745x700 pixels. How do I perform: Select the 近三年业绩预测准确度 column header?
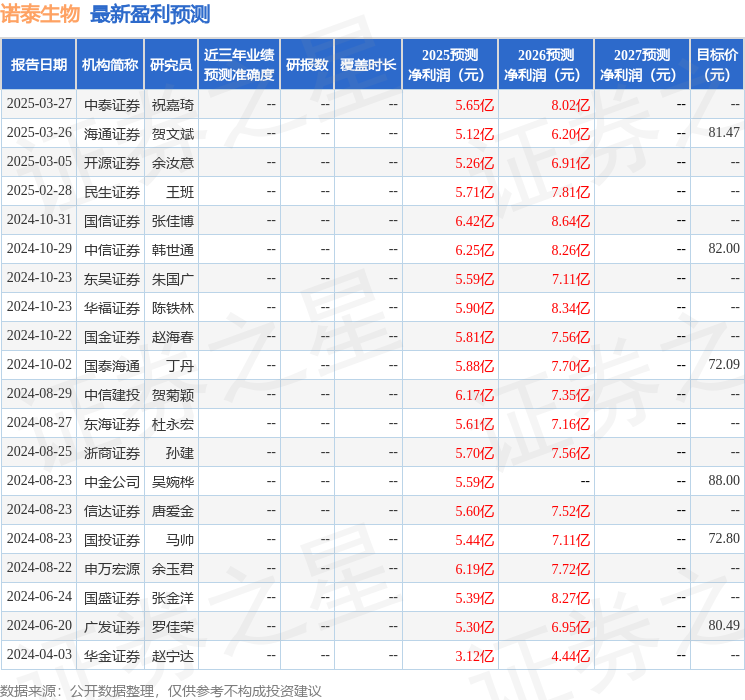pos(238,65)
